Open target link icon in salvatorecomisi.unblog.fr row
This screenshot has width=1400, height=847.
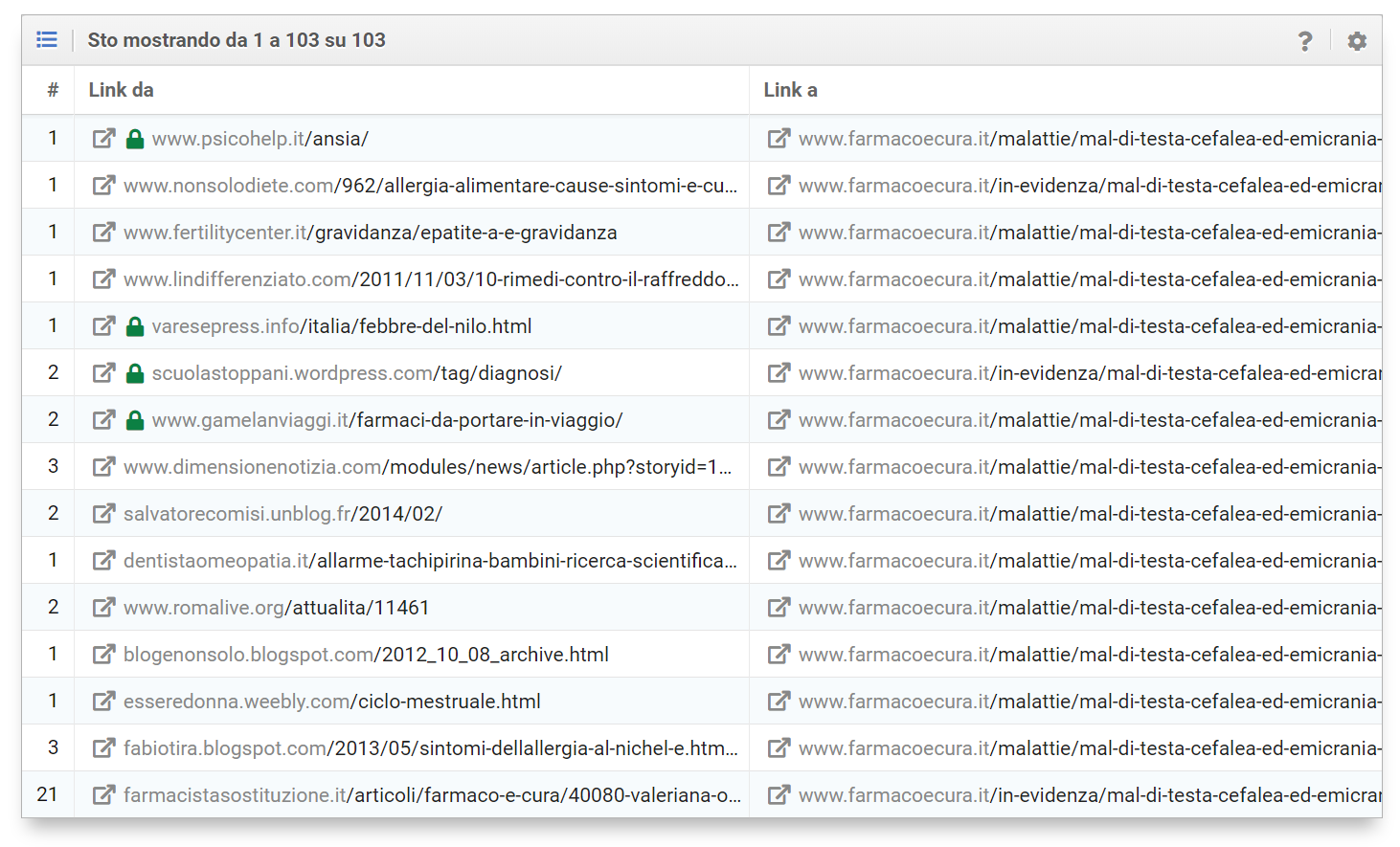779,513
